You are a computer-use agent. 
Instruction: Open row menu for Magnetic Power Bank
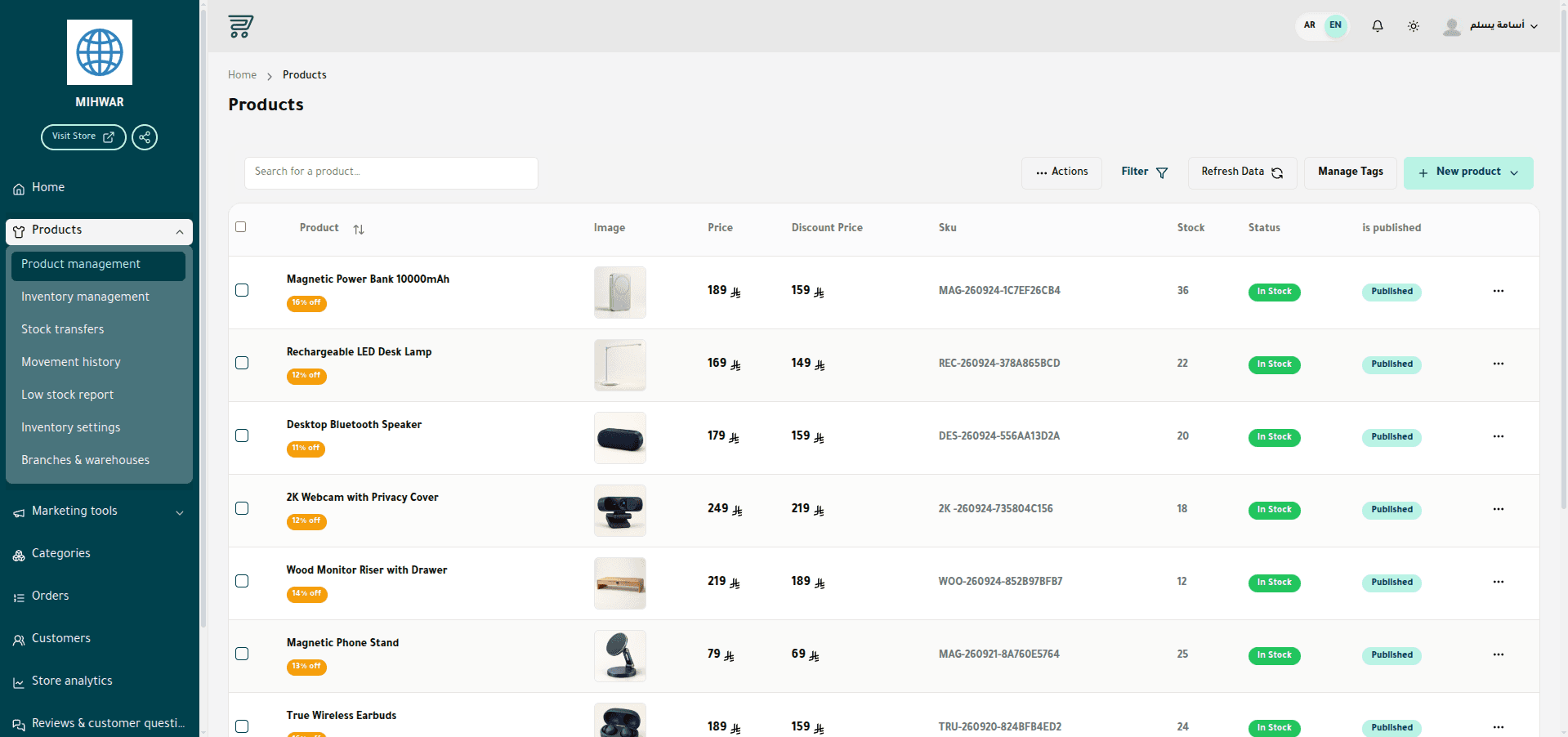pyautogui.click(x=1498, y=291)
